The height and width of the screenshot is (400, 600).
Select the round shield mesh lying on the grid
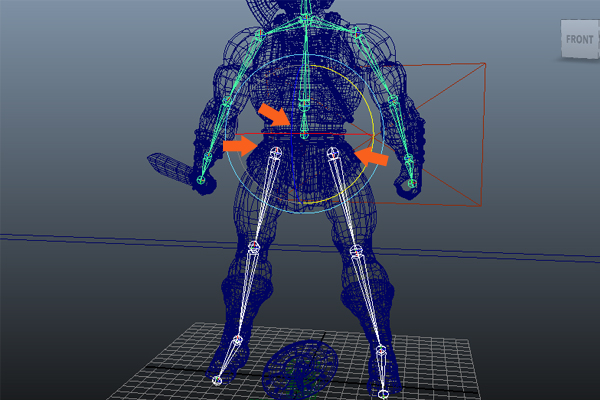(x=300, y=369)
